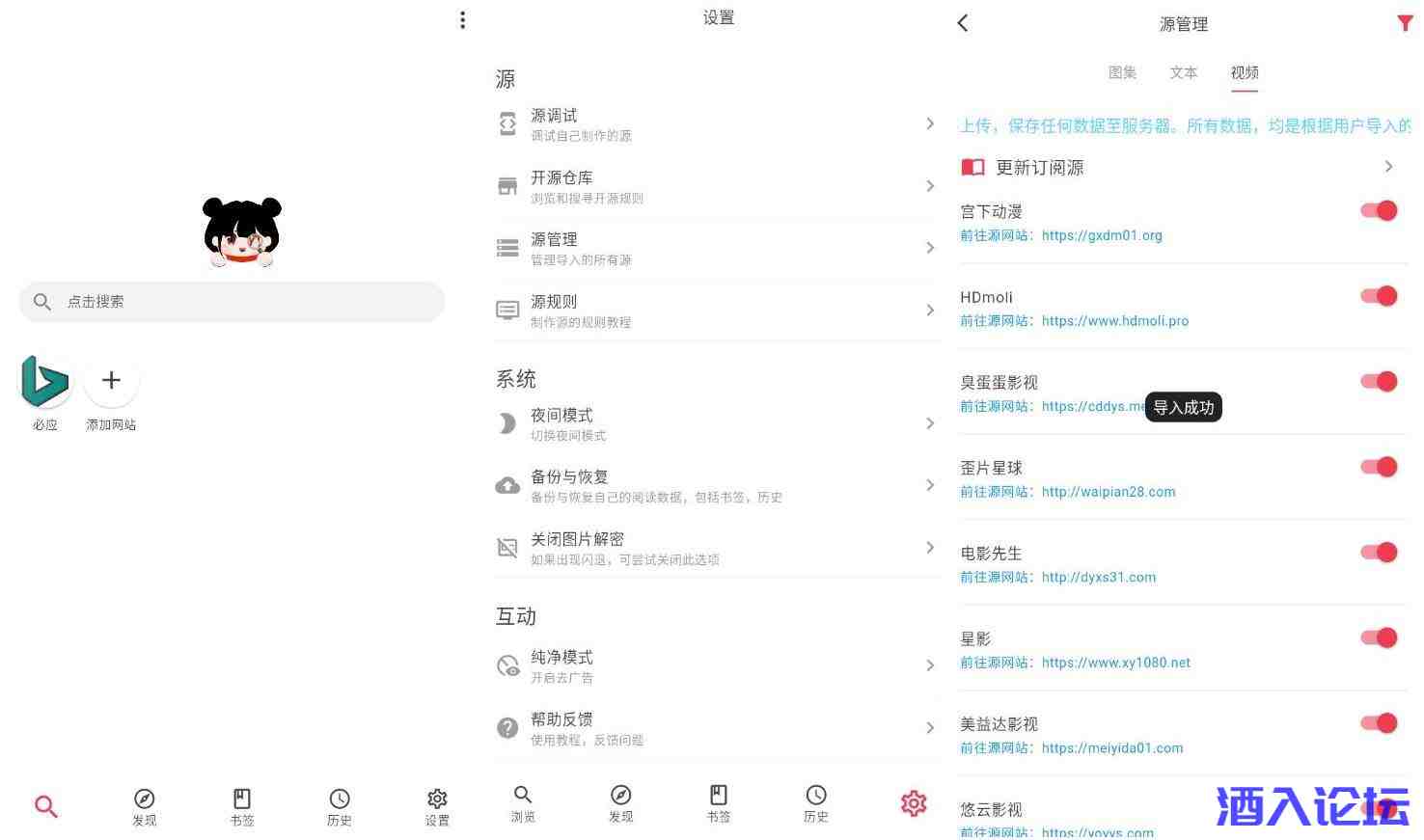Open 书签 in the home screen nav
The image size is (1424, 840).
tap(242, 806)
